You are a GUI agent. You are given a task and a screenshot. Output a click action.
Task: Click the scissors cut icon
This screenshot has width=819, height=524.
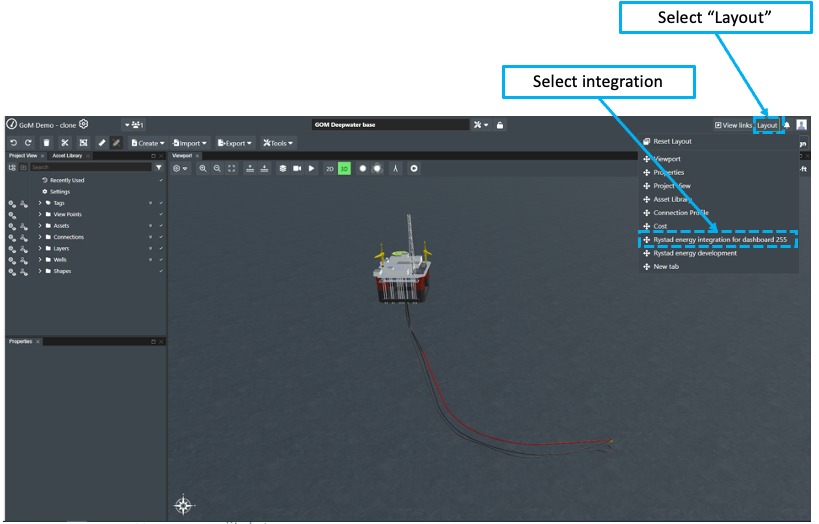[x=65, y=143]
